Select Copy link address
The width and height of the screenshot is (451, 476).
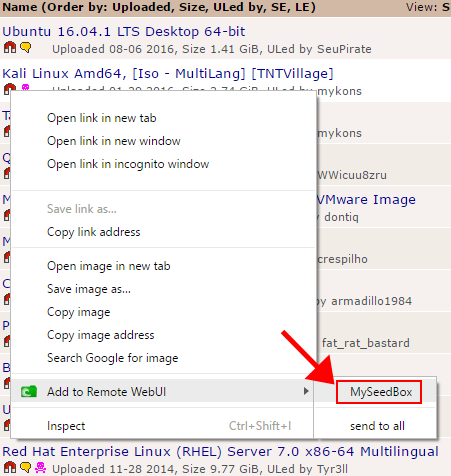[x=94, y=232]
